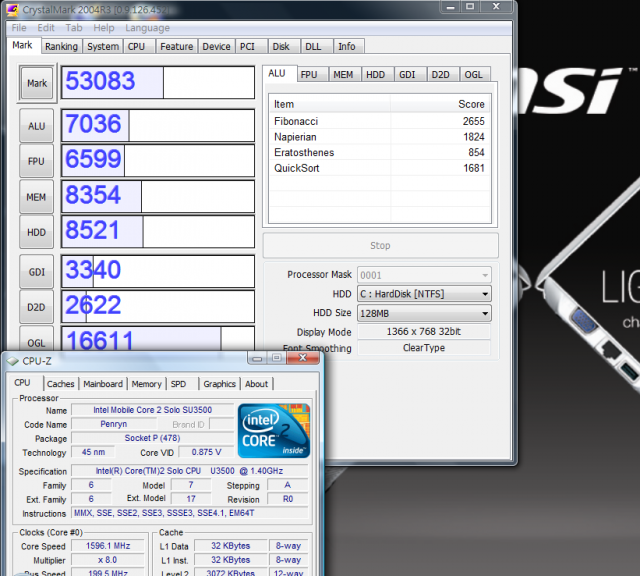640x576 pixels.
Task: Open the Device tab
Action: (x=216, y=47)
